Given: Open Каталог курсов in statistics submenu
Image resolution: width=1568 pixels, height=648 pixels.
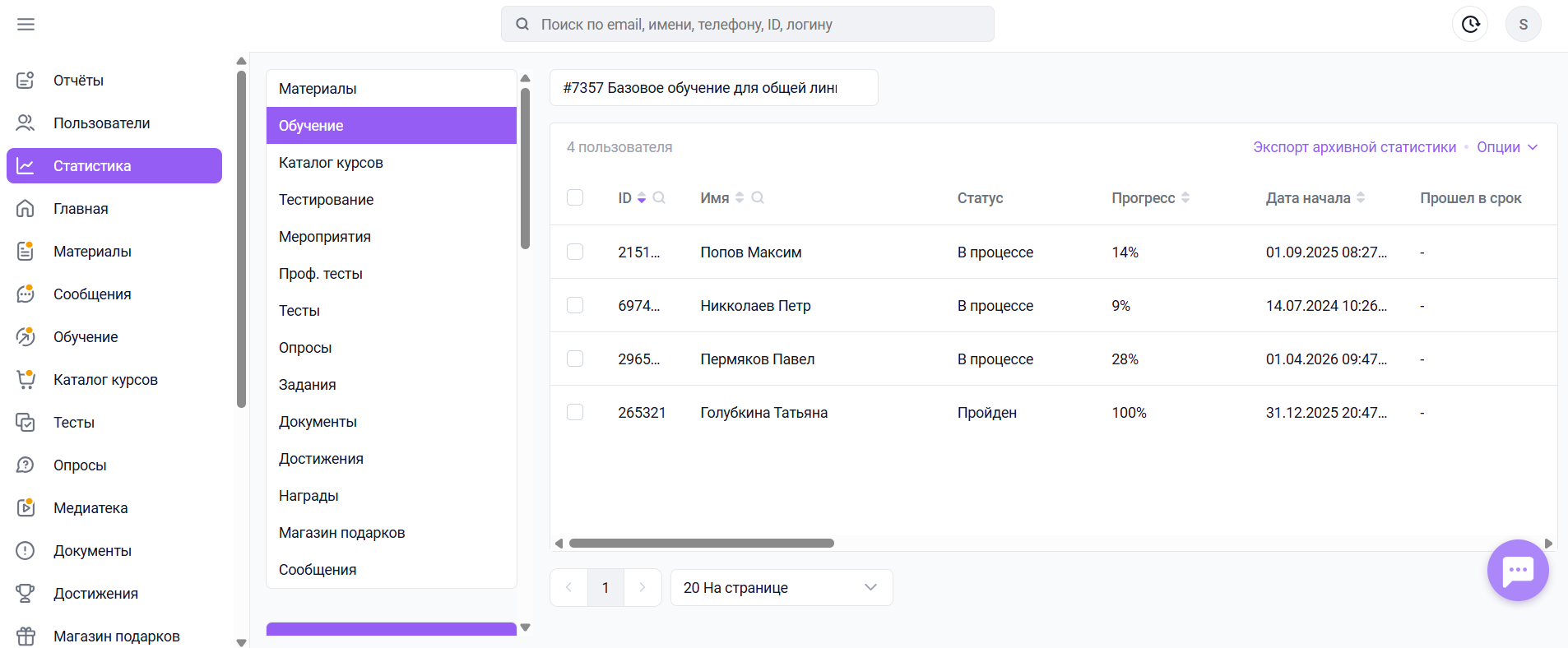Looking at the screenshot, I should pyautogui.click(x=331, y=163).
